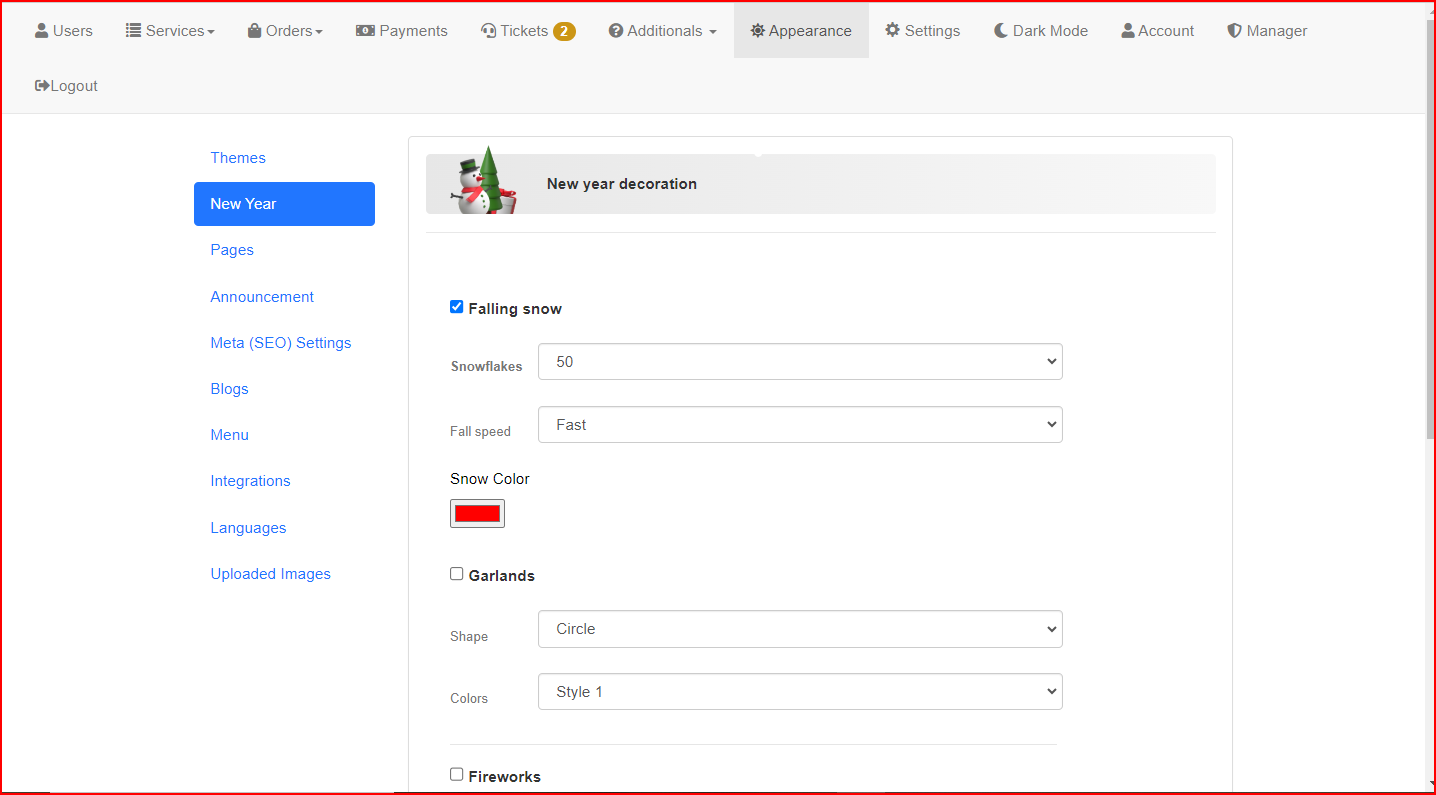Click the Logout arrow icon

[x=42, y=86]
